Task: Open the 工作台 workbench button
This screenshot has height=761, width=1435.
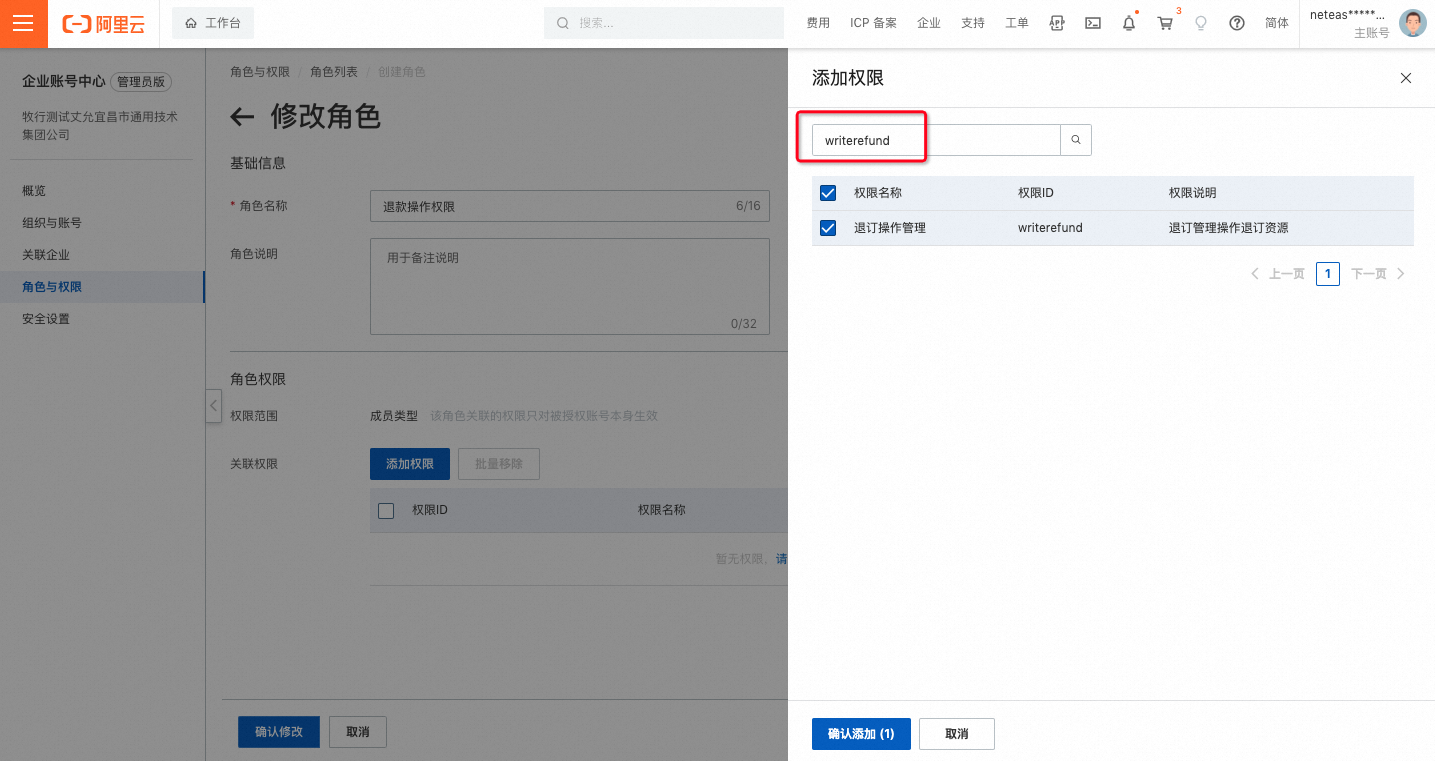Action: 213,23
